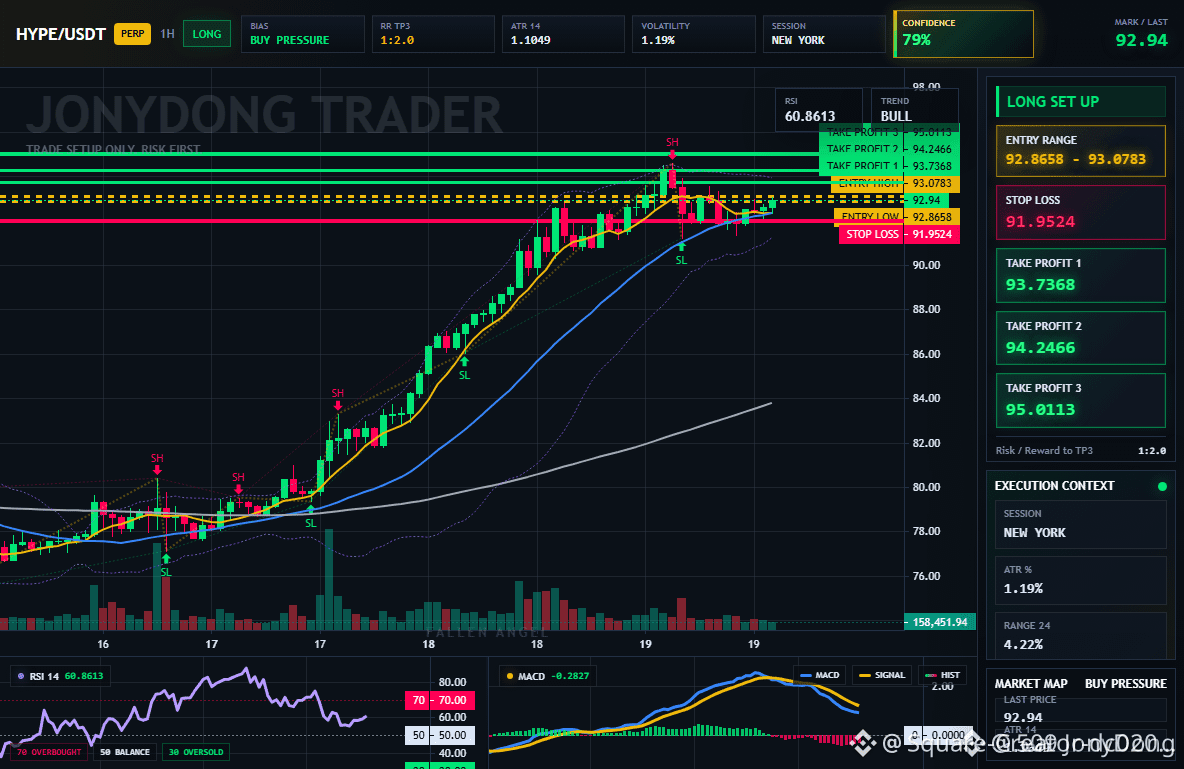Viewport: 1184px width, 769px height.
Task: Click the yellow PERP badge
Action: pos(132,34)
